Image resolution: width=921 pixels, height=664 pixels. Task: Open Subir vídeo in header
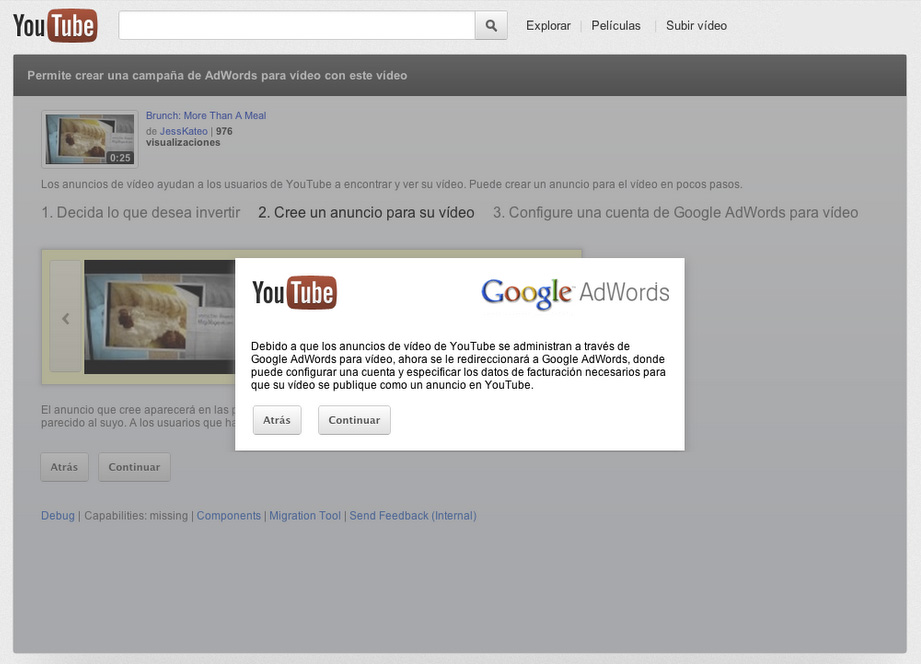pyautogui.click(x=696, y=26)
